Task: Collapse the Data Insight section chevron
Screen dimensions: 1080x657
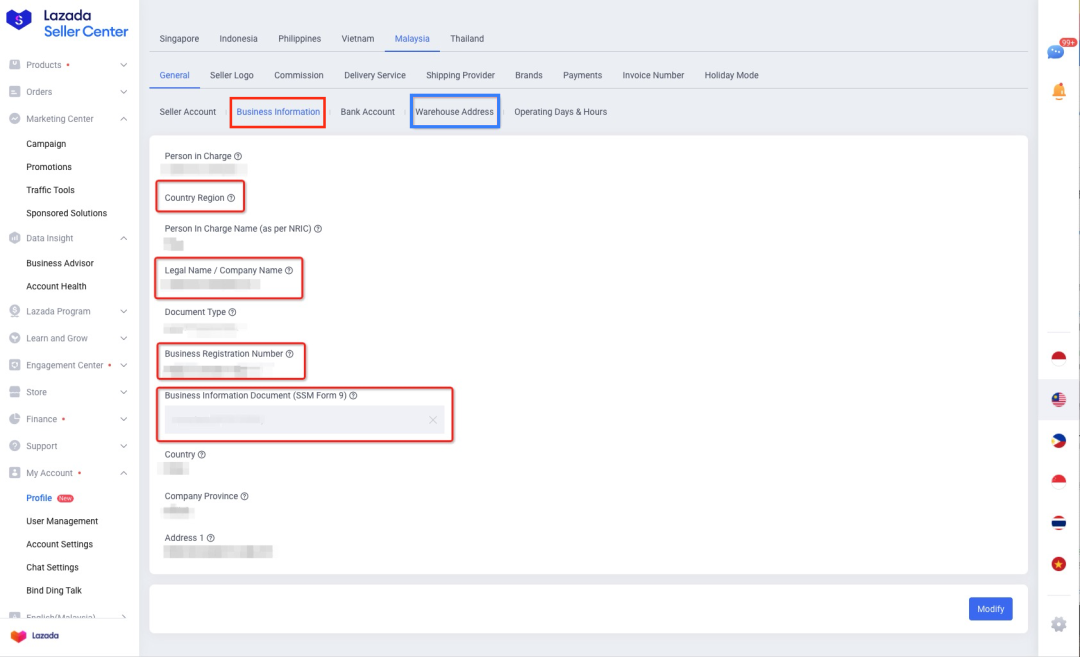Action: pos(123,238)
